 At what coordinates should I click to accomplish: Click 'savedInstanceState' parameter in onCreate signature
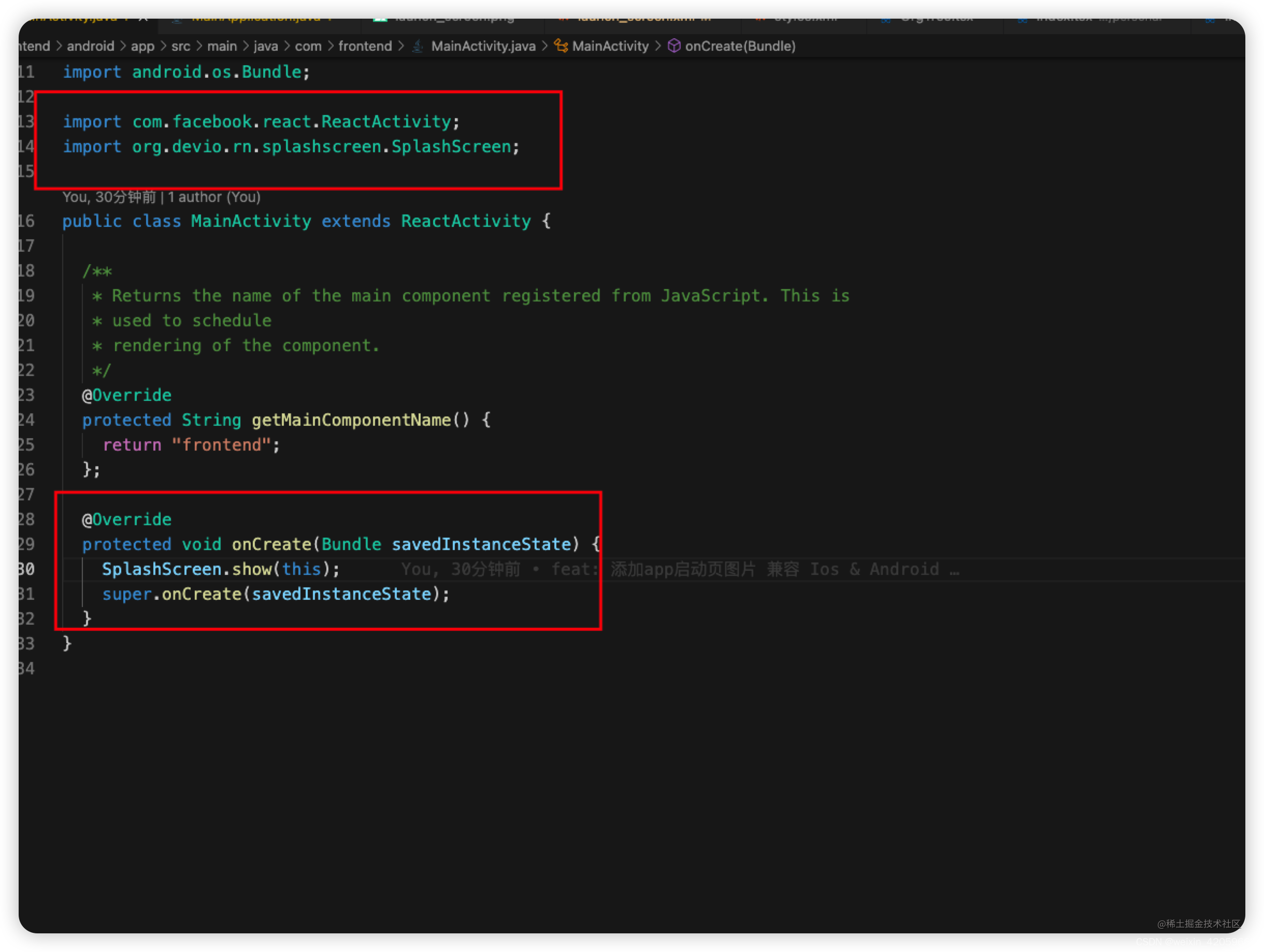(x=481, y=544)
